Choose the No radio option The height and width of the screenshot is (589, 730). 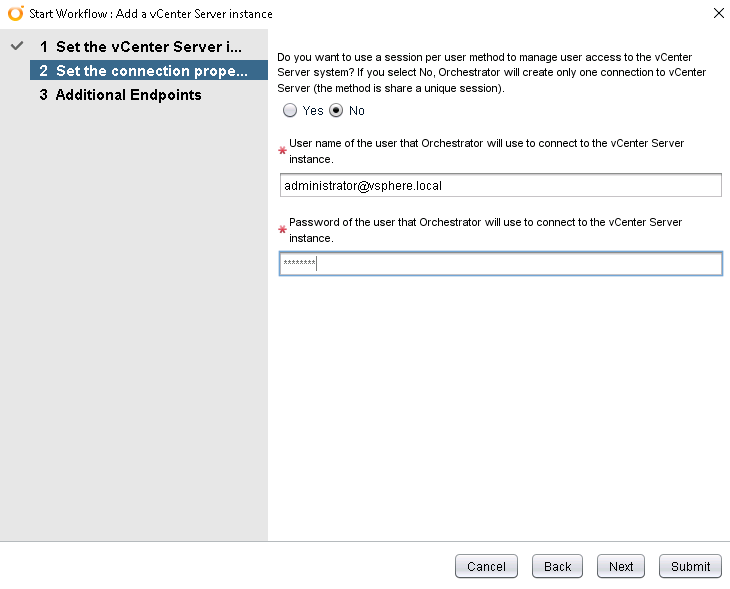point(336,110)
